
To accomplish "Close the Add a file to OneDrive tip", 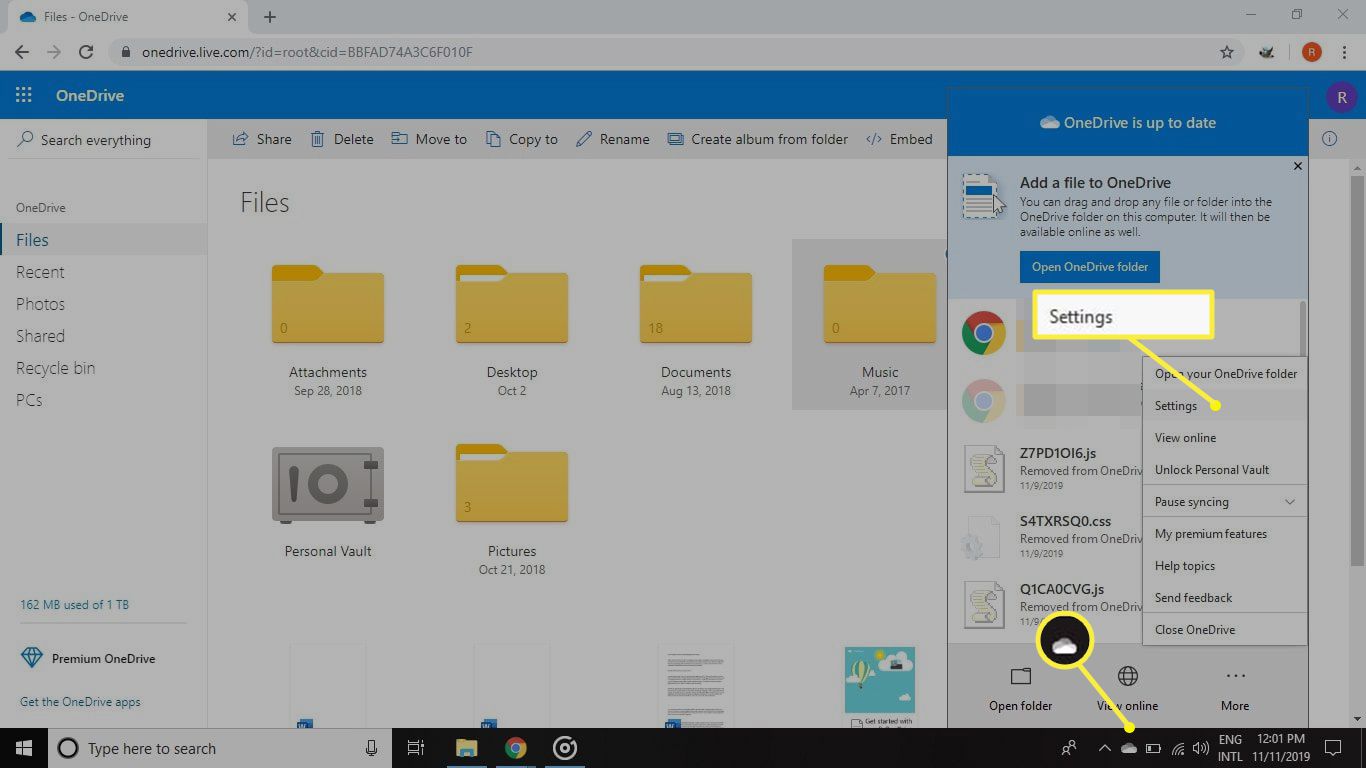I will click(x=1298, y=166).
